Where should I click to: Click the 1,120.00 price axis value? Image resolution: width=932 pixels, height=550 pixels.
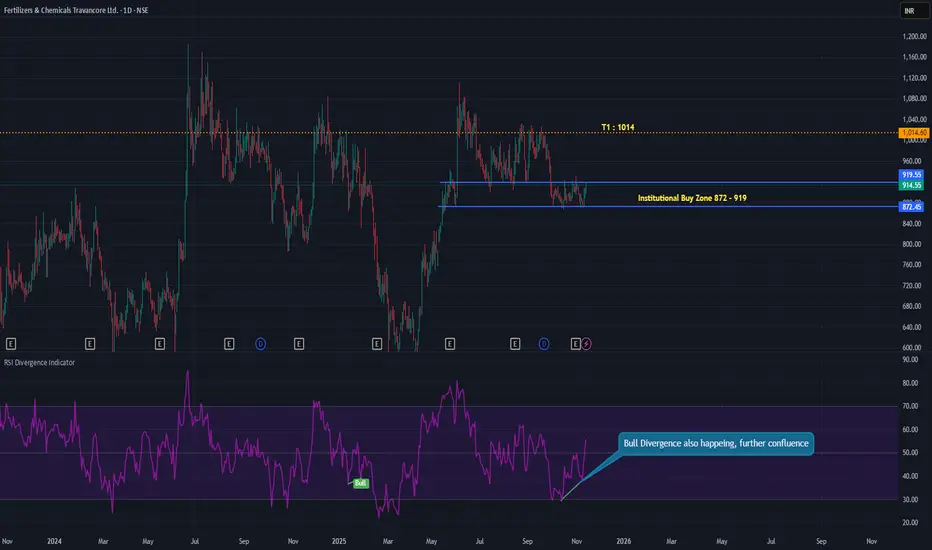tap(914, 78)
